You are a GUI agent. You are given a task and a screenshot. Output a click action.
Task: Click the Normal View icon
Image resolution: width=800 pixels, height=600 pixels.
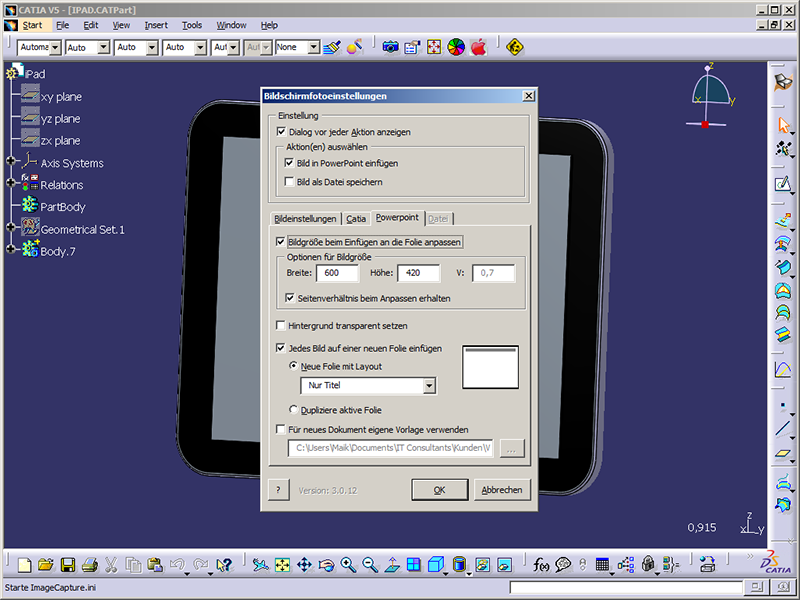392,565
